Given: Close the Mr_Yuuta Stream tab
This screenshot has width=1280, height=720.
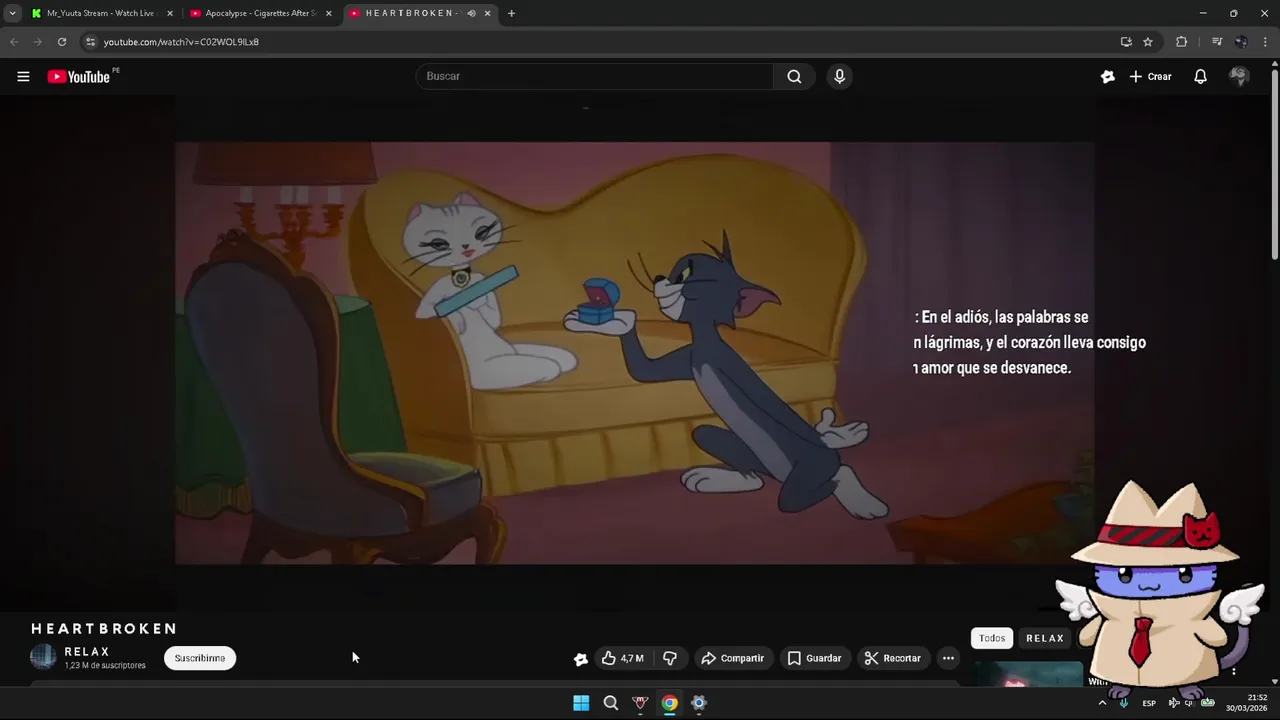Looking at the screenshot, I should (170, 13).
